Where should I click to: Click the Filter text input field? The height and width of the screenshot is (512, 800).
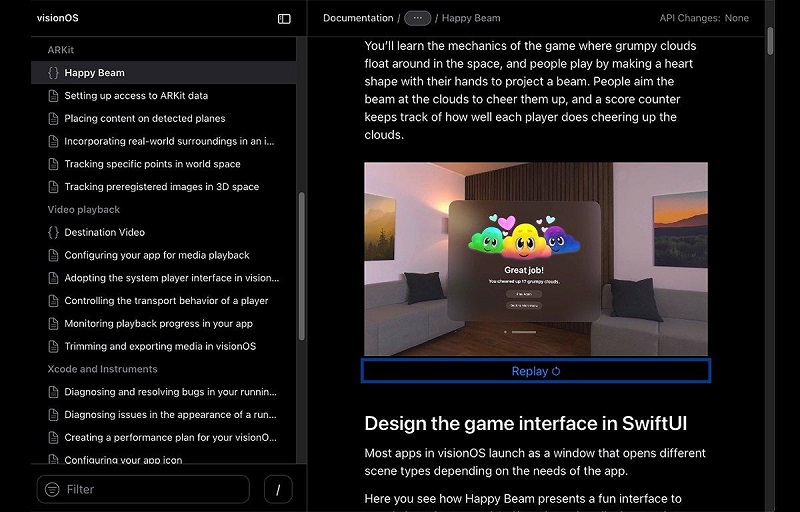point(150,489)
